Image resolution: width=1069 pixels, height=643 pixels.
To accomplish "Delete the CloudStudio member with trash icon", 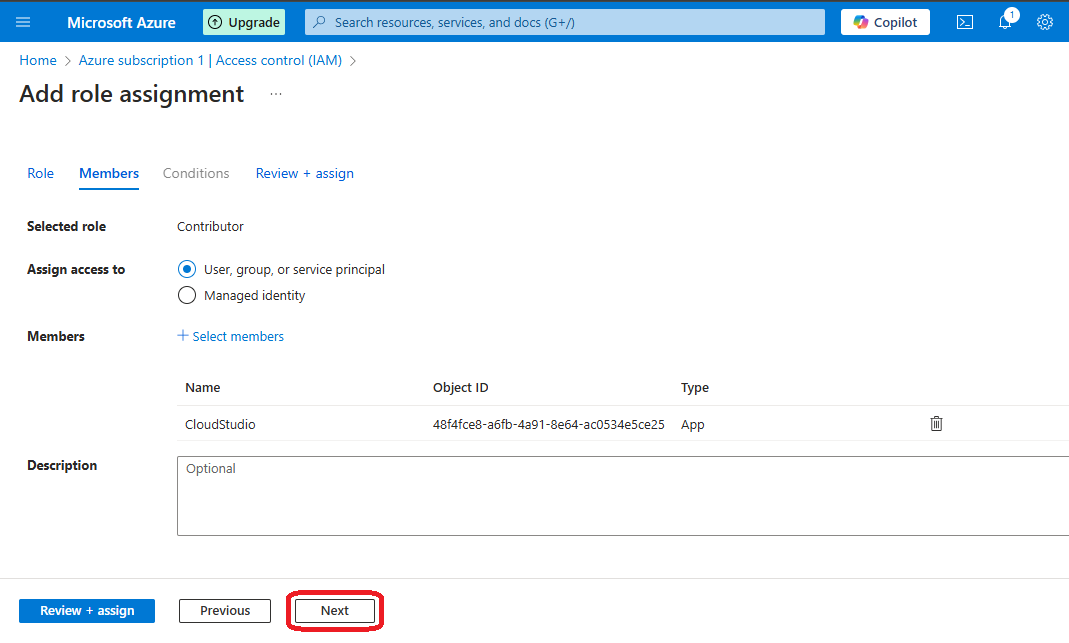I will [x=936, y=424].
